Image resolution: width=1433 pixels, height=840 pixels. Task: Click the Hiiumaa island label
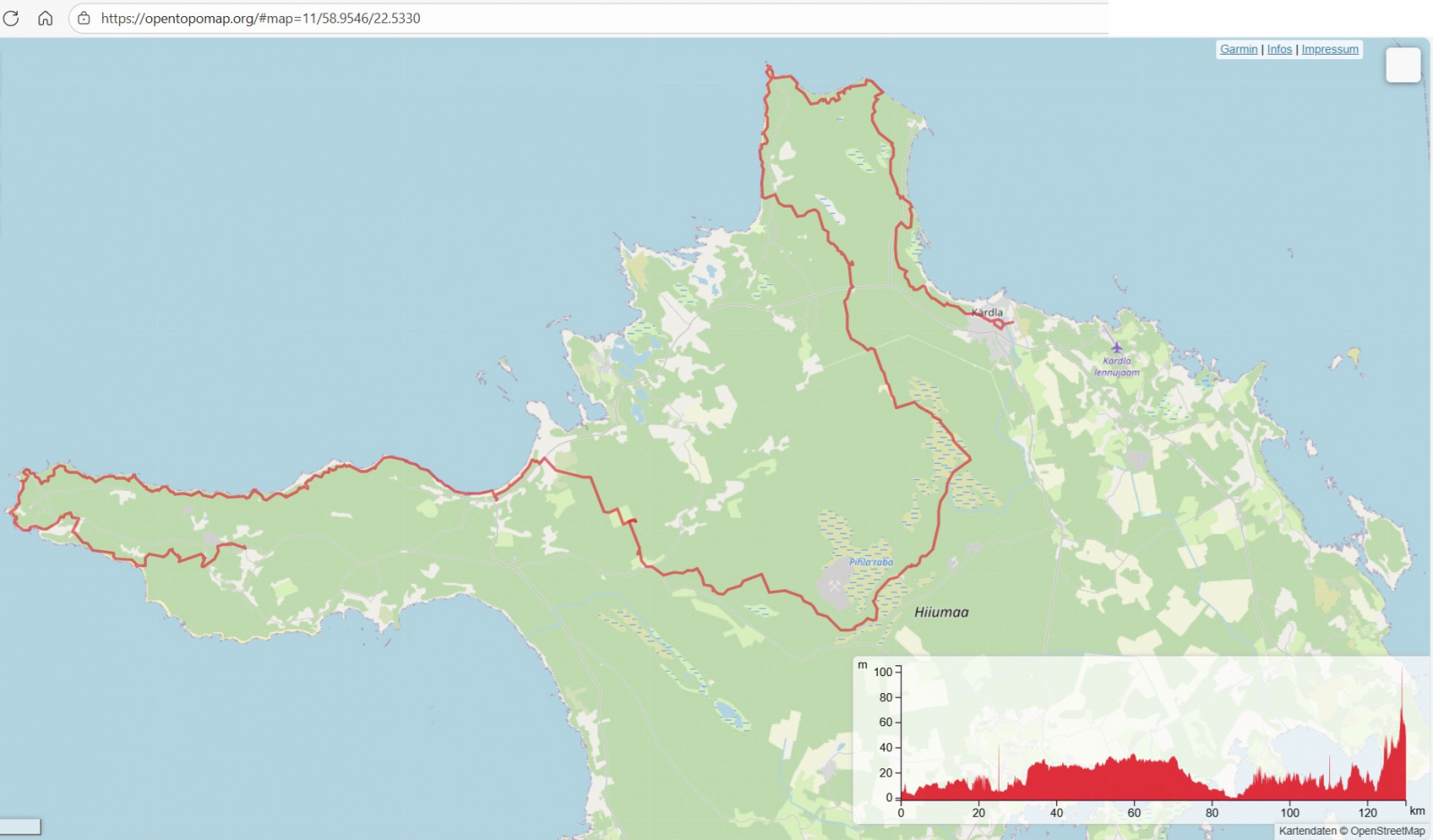click(x=941, y=613)
